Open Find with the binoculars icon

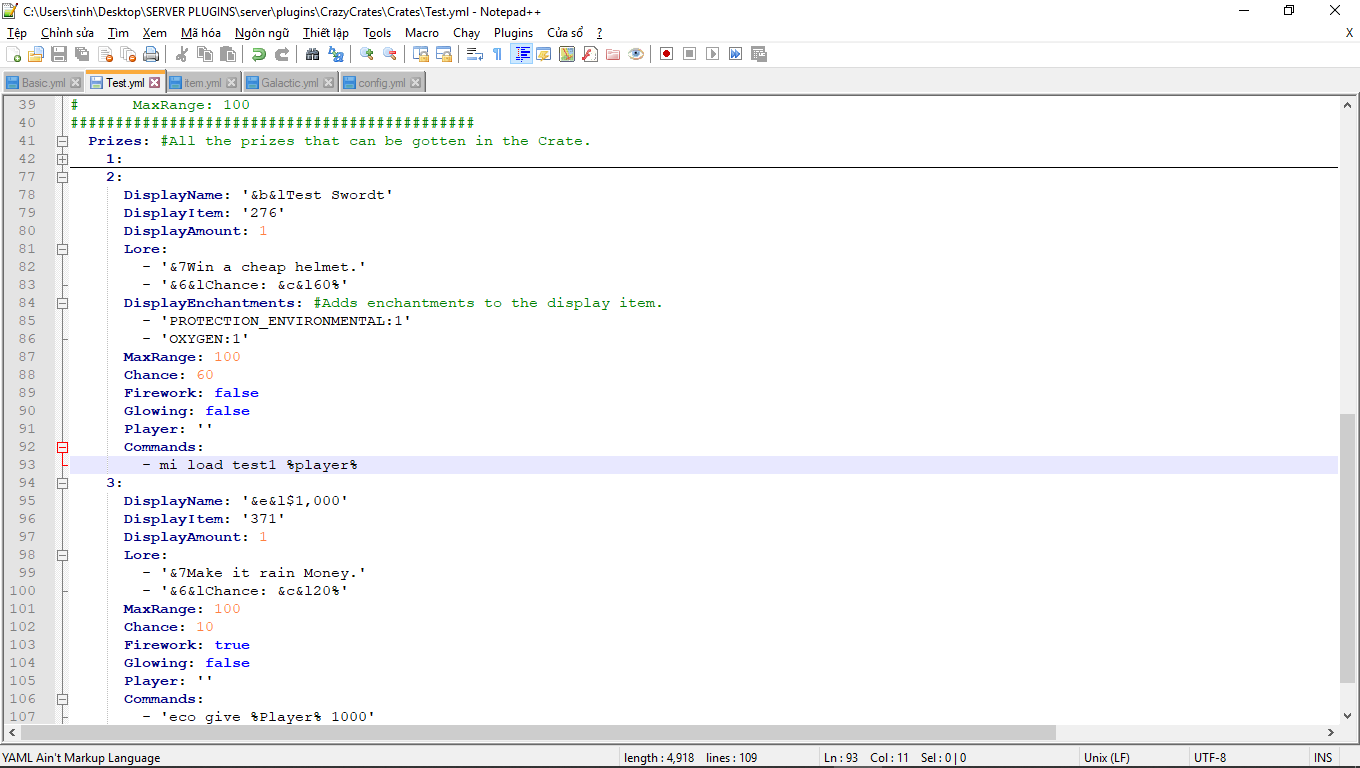click(313, 54)
